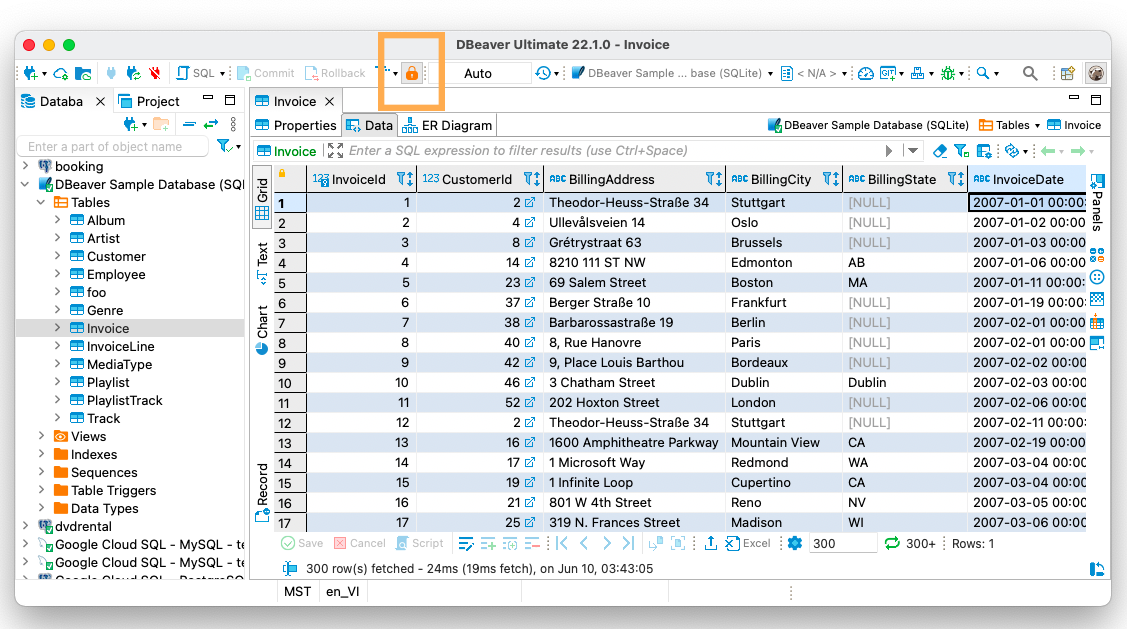Open the result set settings gear
Image resolution: width=1127 pixels, height=629 pixels.
click(x=795, y=543)
